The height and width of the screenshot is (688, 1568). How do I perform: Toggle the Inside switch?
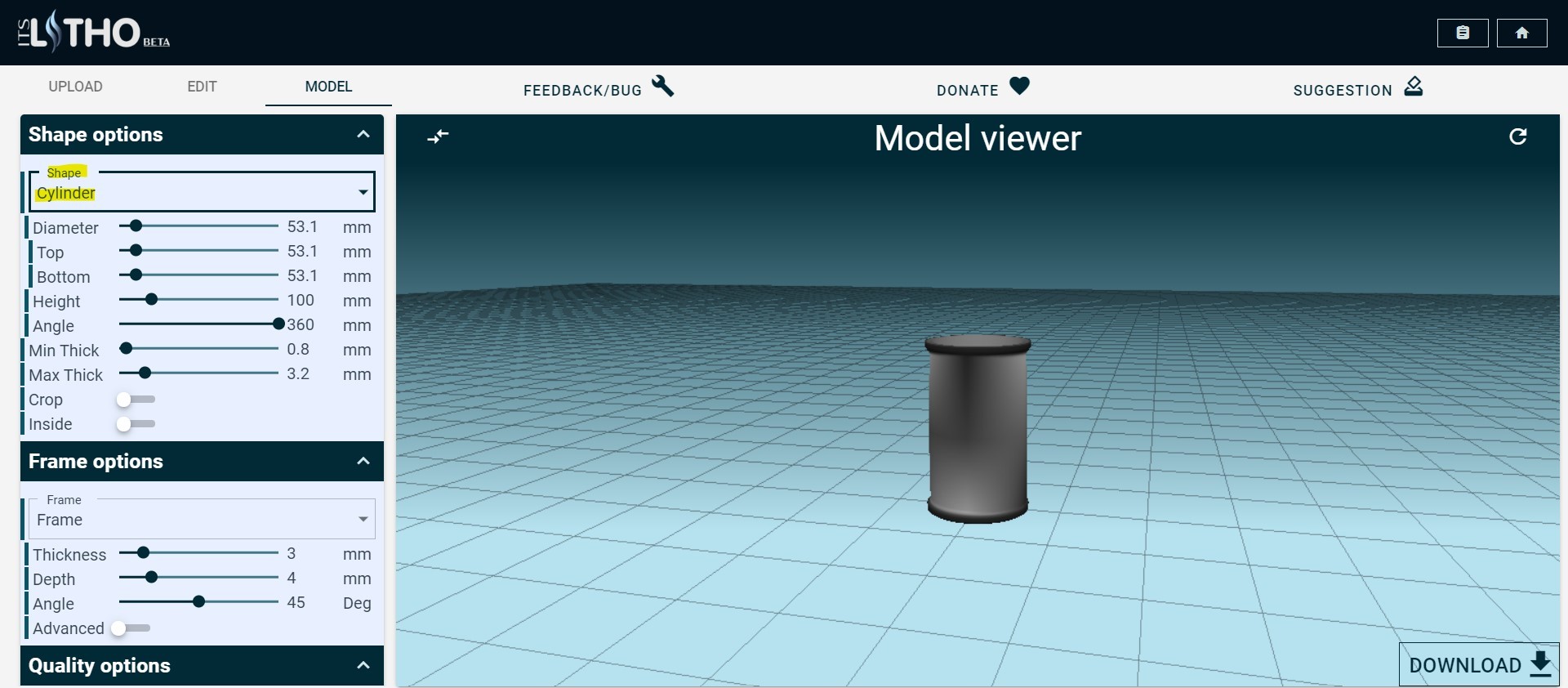(x=136, y=424)
